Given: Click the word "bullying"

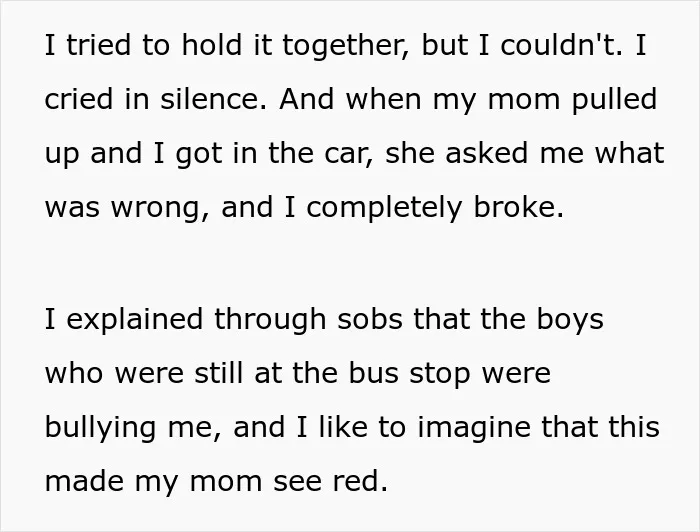Looking at the screenshot, I should (x=100, y=428).
